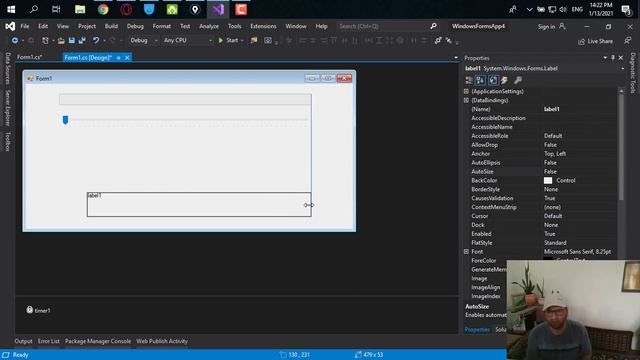The height and width of the screenshot is (360, 640).
Task: Open Chrome from the Windows taskbar
Action: (x=103, y=9)
